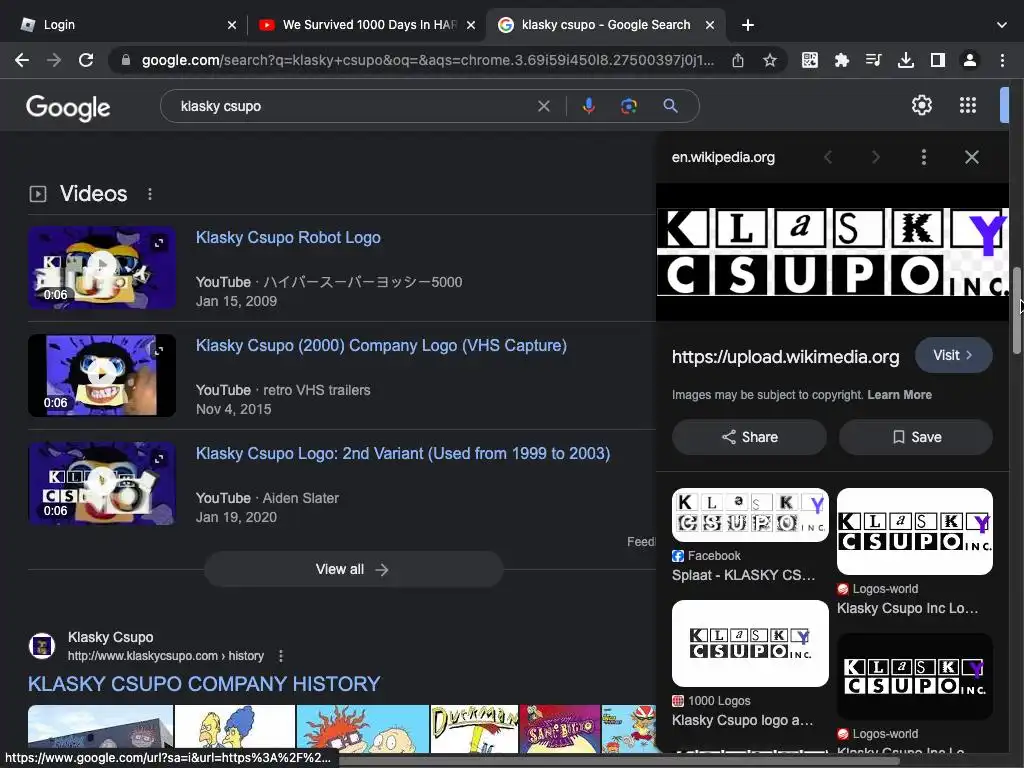Open the media controls icon
Viewport: 1024px width, 768px height.
873,61
